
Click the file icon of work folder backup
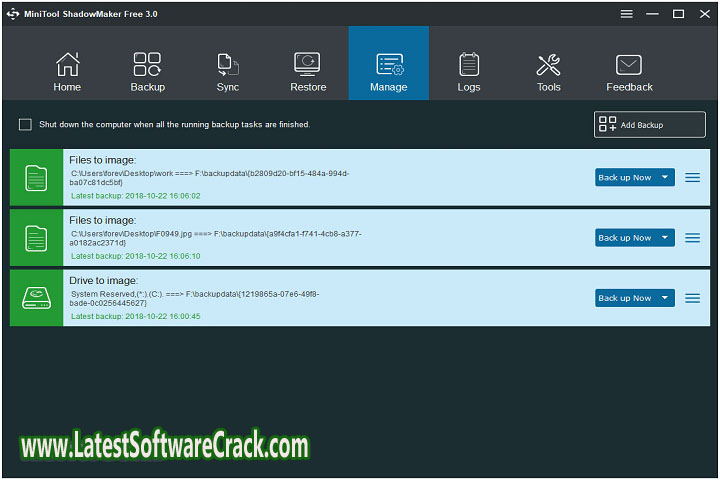36,178
